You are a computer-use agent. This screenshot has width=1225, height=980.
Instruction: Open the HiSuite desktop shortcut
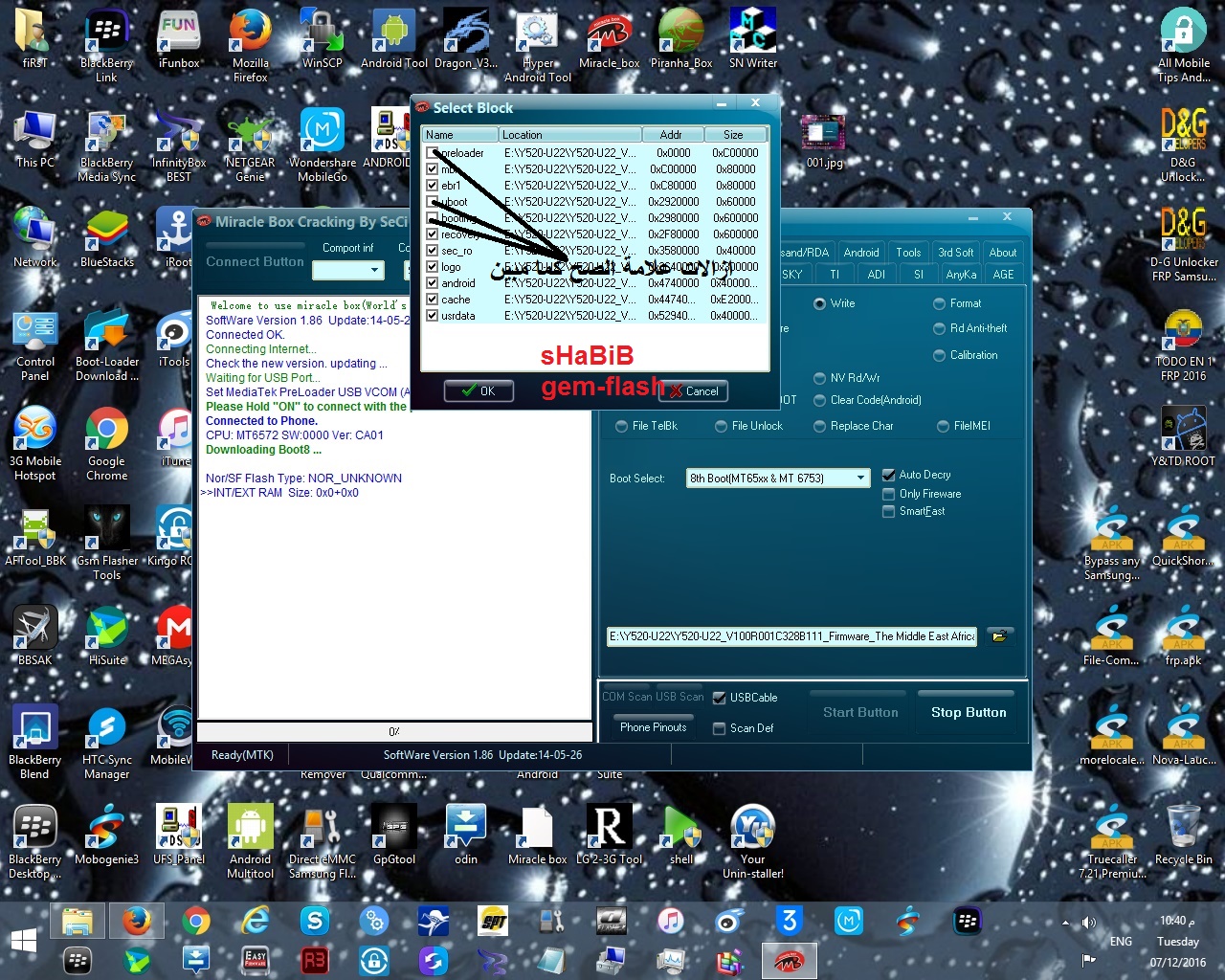(x=106, y=635)
